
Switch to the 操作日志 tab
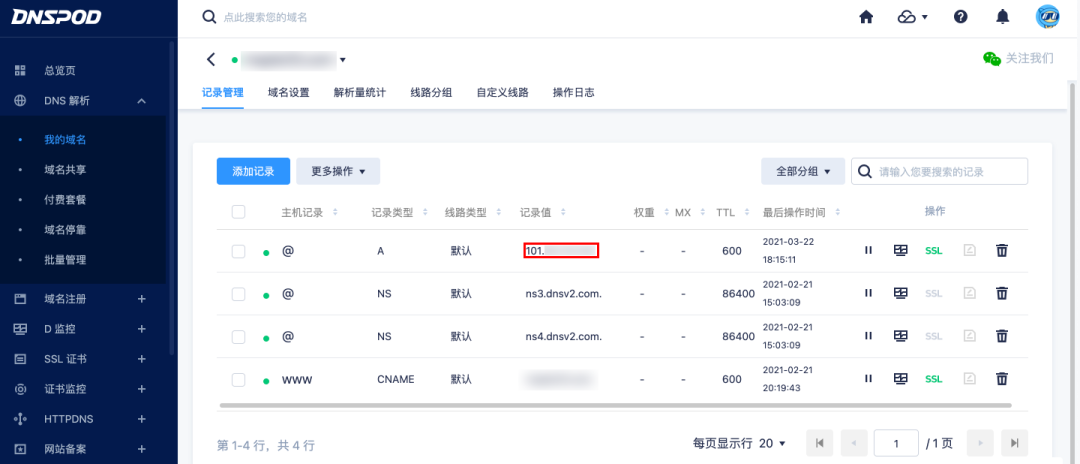tap(574, 92)
